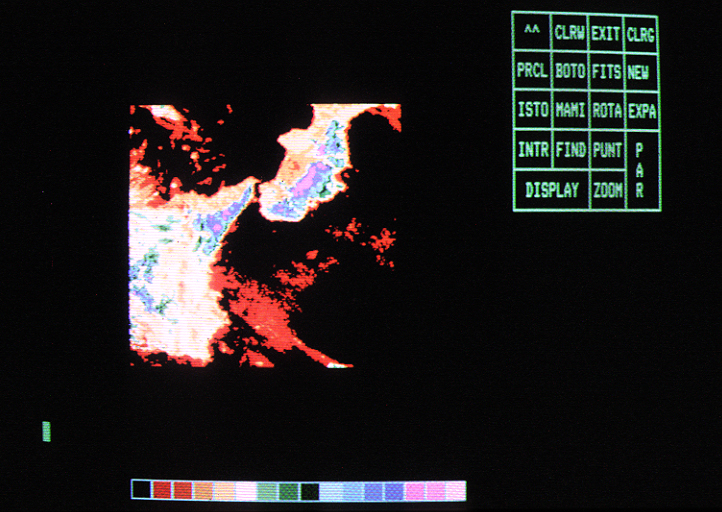Click the ^^ cell in the menu grid
722x512 pixels.
[x=531, y=32]
